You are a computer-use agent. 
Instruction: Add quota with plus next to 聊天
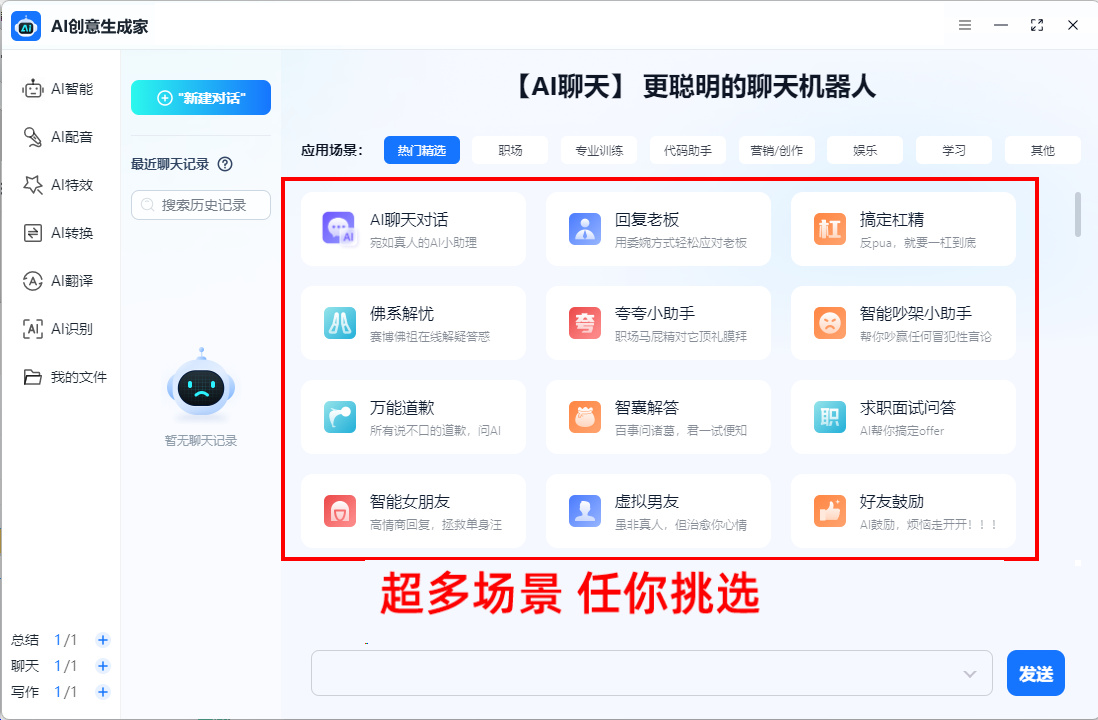103,665
